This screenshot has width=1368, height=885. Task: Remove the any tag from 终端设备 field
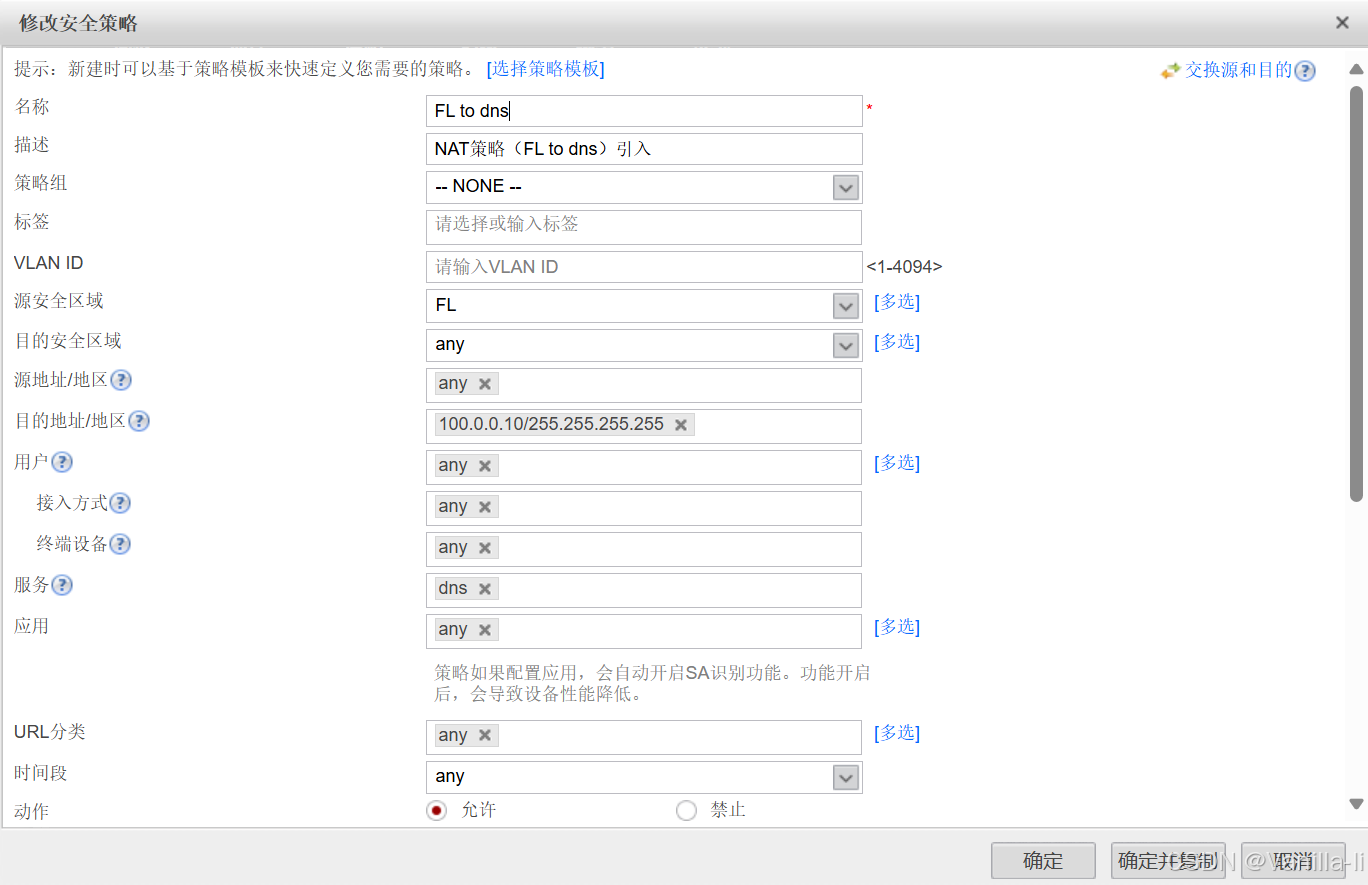tap(485, 548)
